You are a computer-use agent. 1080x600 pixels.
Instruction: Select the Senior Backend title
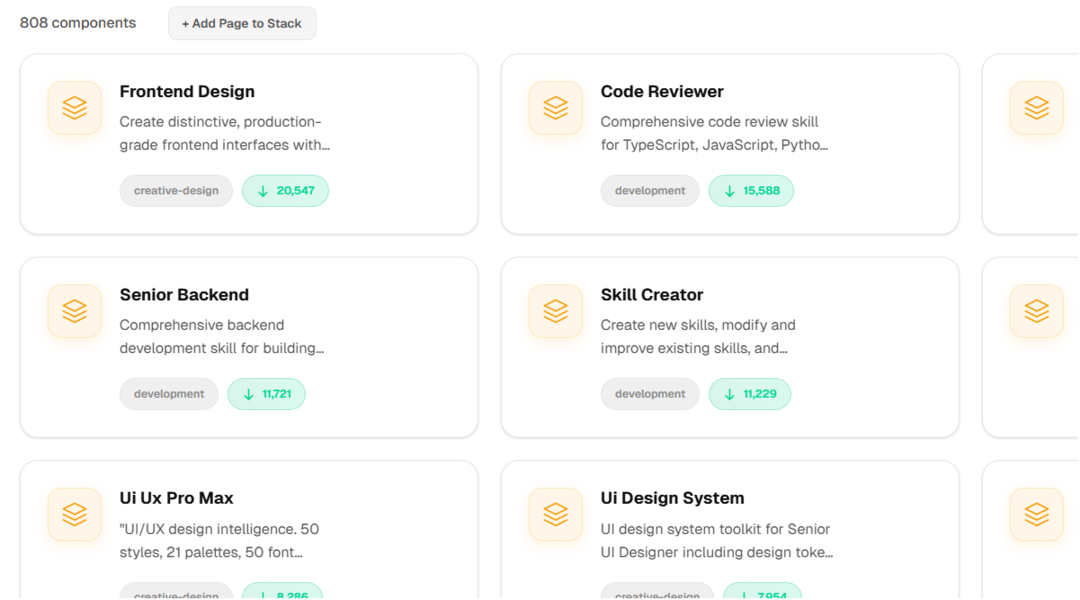coord(184,295)
